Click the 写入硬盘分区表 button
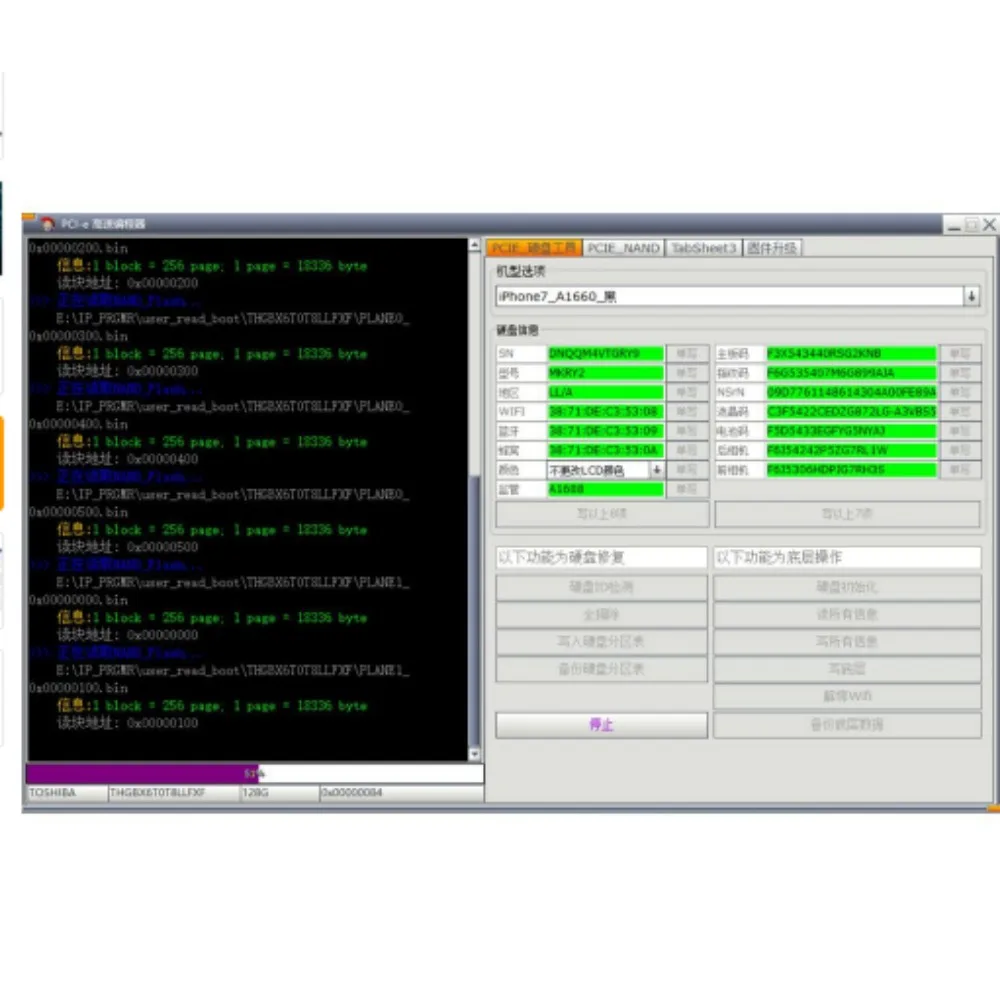Screen dimensions: 1000x1000 pos(601,642)
